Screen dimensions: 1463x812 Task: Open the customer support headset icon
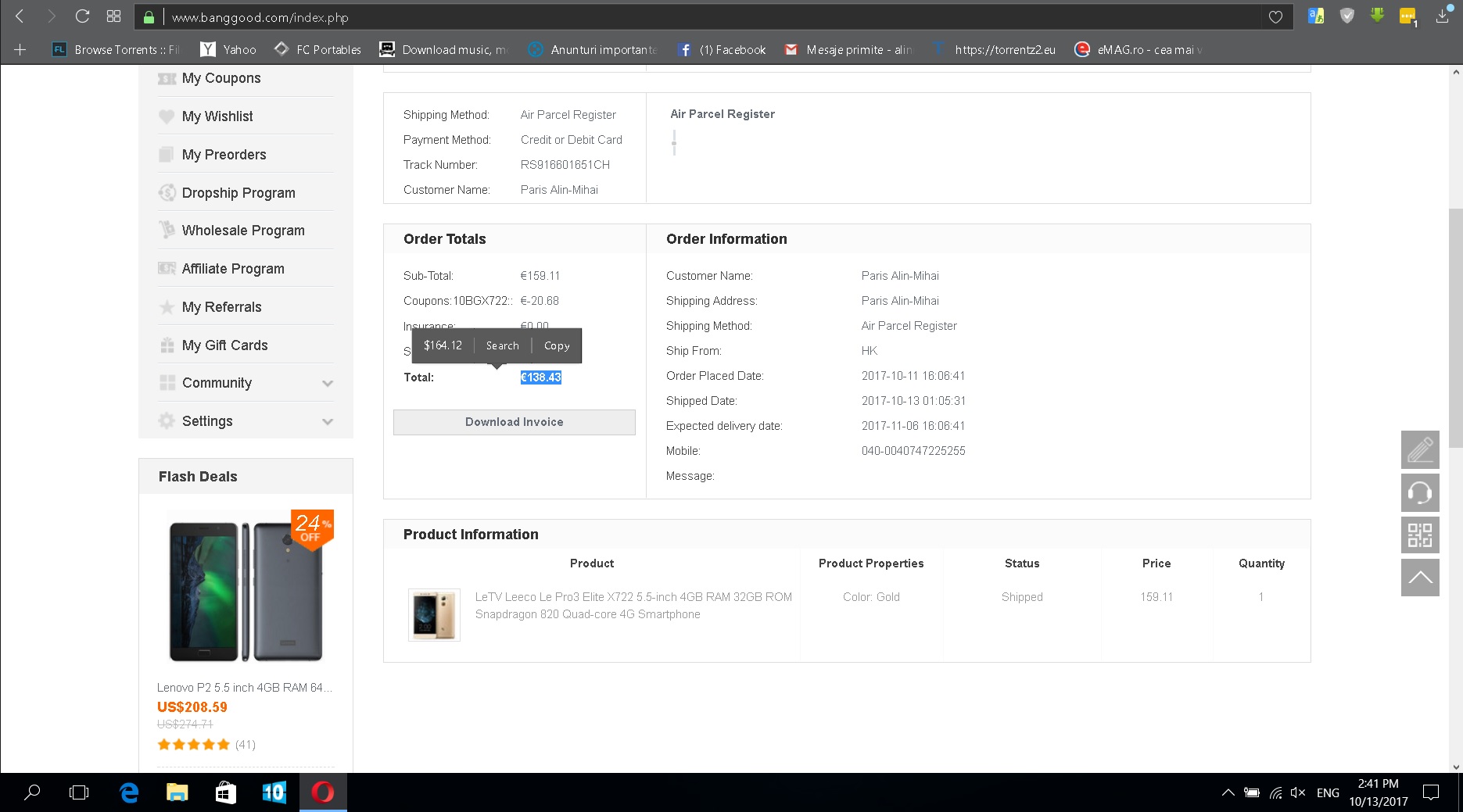[1420, 492]
